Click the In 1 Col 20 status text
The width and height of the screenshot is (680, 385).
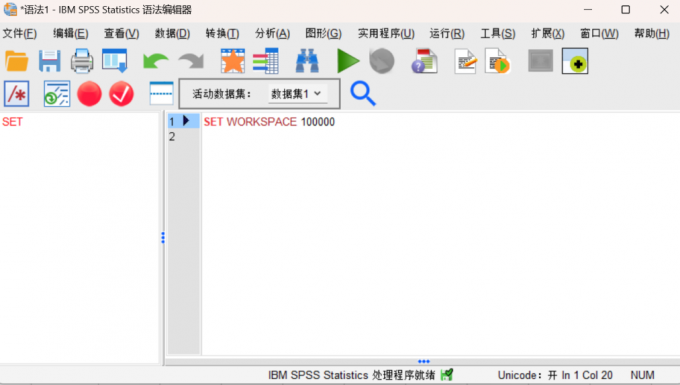(587, 375)
